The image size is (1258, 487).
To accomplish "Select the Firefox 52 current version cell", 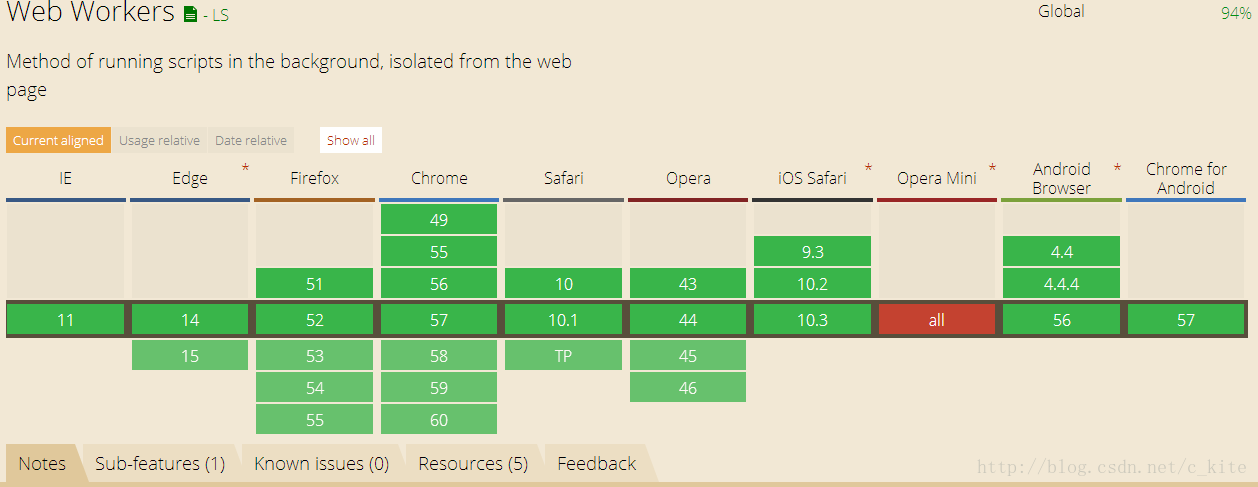I will [314, 320].
